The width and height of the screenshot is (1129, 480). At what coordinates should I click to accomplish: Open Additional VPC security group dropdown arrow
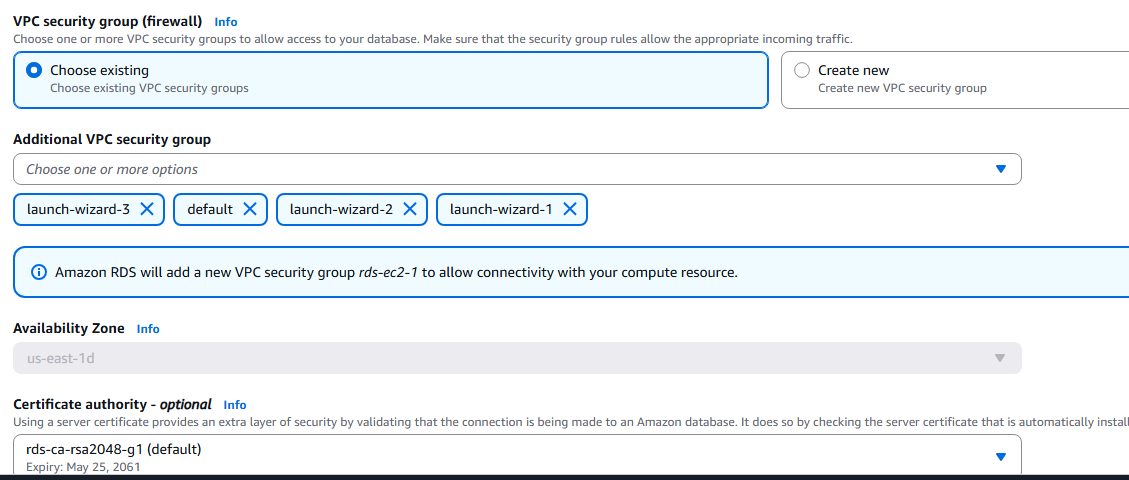pos(999,169)
